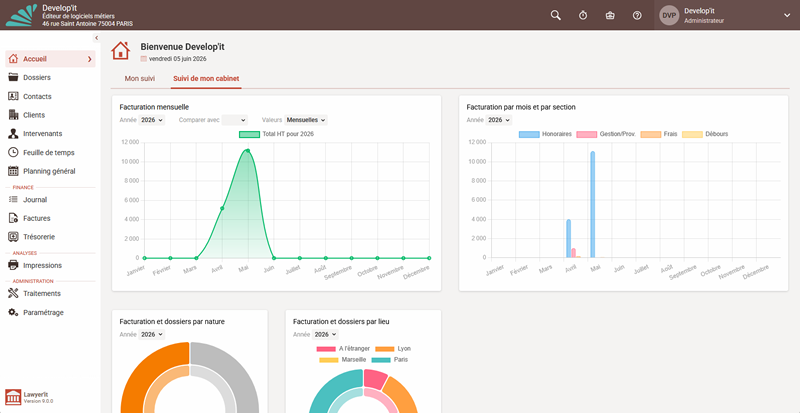This screenshot has width=800, height=413.
Task: Click the Dossiers folder icon
Action: pyautogui.click(x=14, y=78)
